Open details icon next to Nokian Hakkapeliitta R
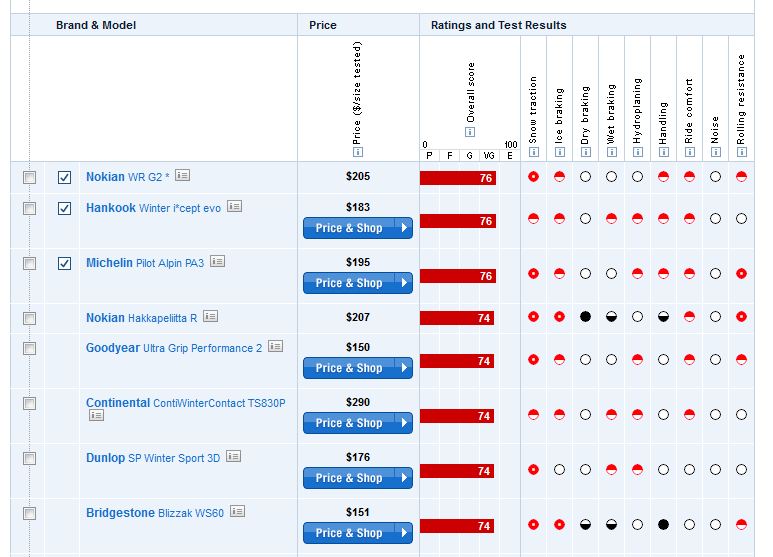Screen dimensions: 773x557 pyautogui.click(x=211, y=316)
